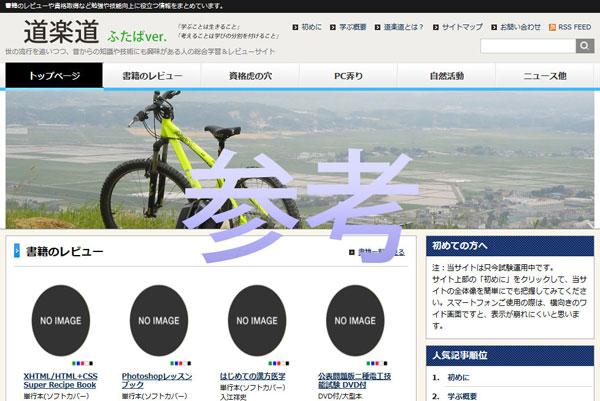Click the 書籍のレビュー section heading
The width and height of the screenshot is (600, 401).
coord(64,251)
